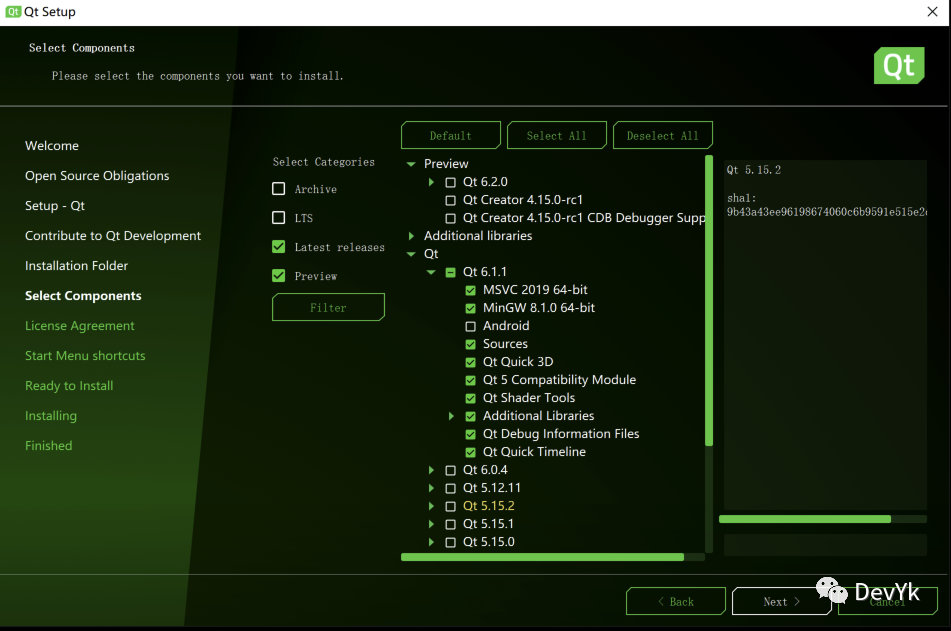The image size is (951, 631).
Task: Uncheck the MSVC 2019 64-bit component
Action: pyautogui.click(x=471, y=290)
